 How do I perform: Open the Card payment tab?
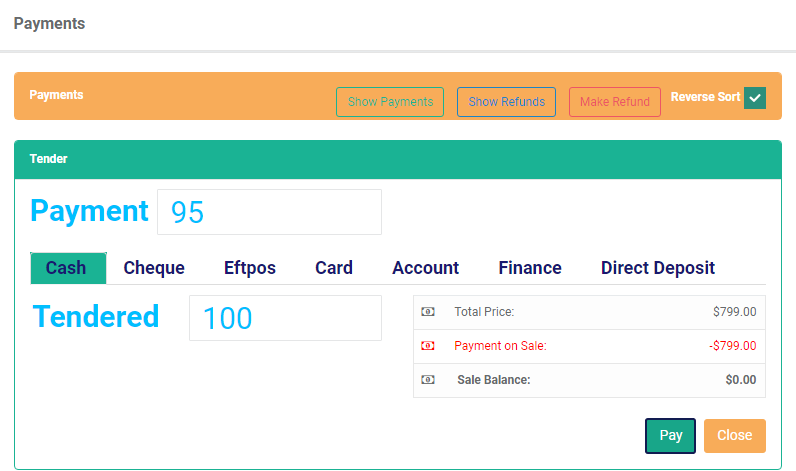pos(334,268)
